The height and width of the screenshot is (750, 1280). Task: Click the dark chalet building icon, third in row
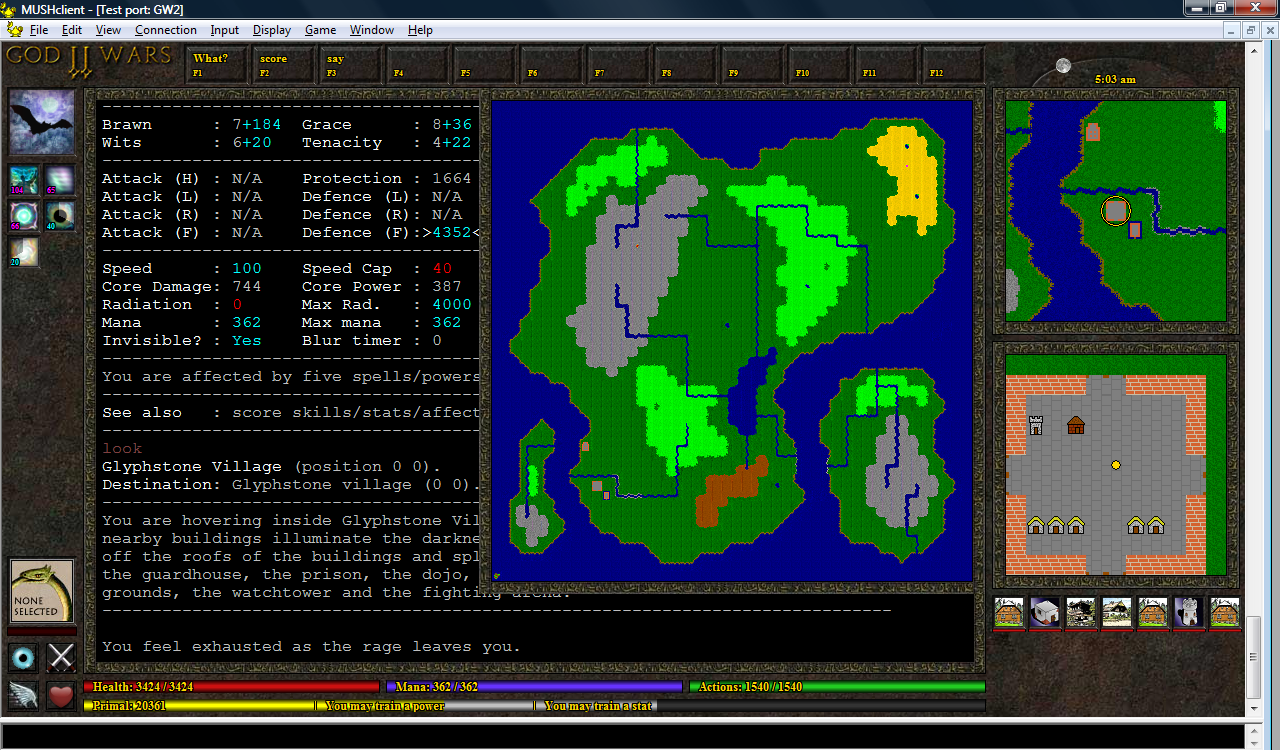tap(1081, 613)
